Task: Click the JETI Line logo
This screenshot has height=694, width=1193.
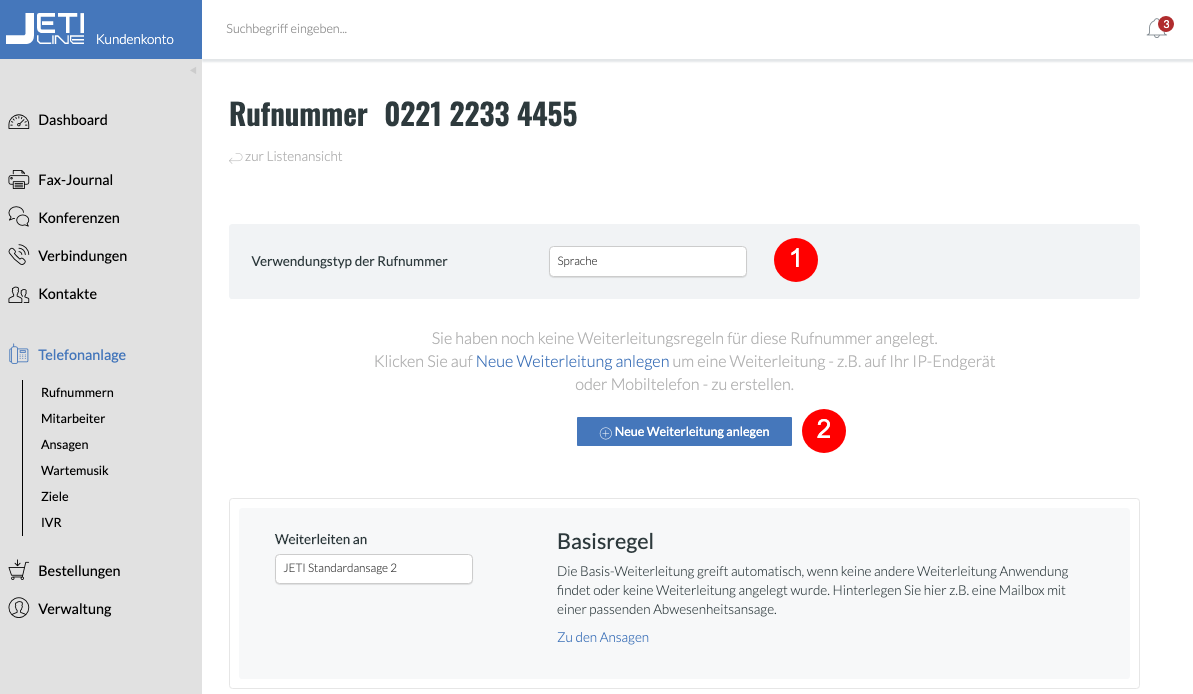Action: pos(46,29)
